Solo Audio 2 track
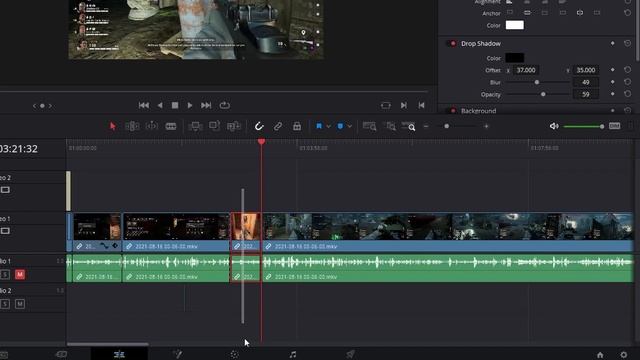 coord(5,304)
